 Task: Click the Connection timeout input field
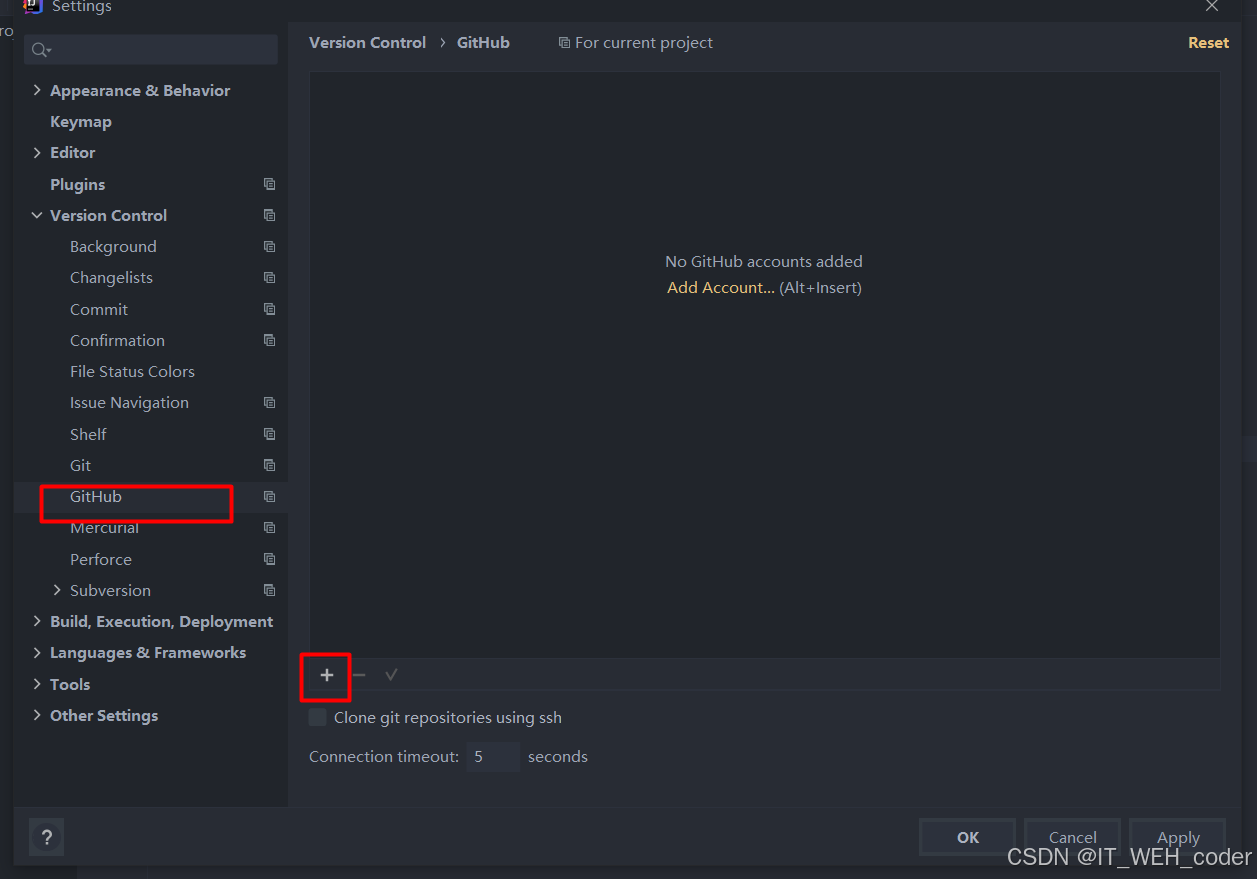click(x=493, y=756)
